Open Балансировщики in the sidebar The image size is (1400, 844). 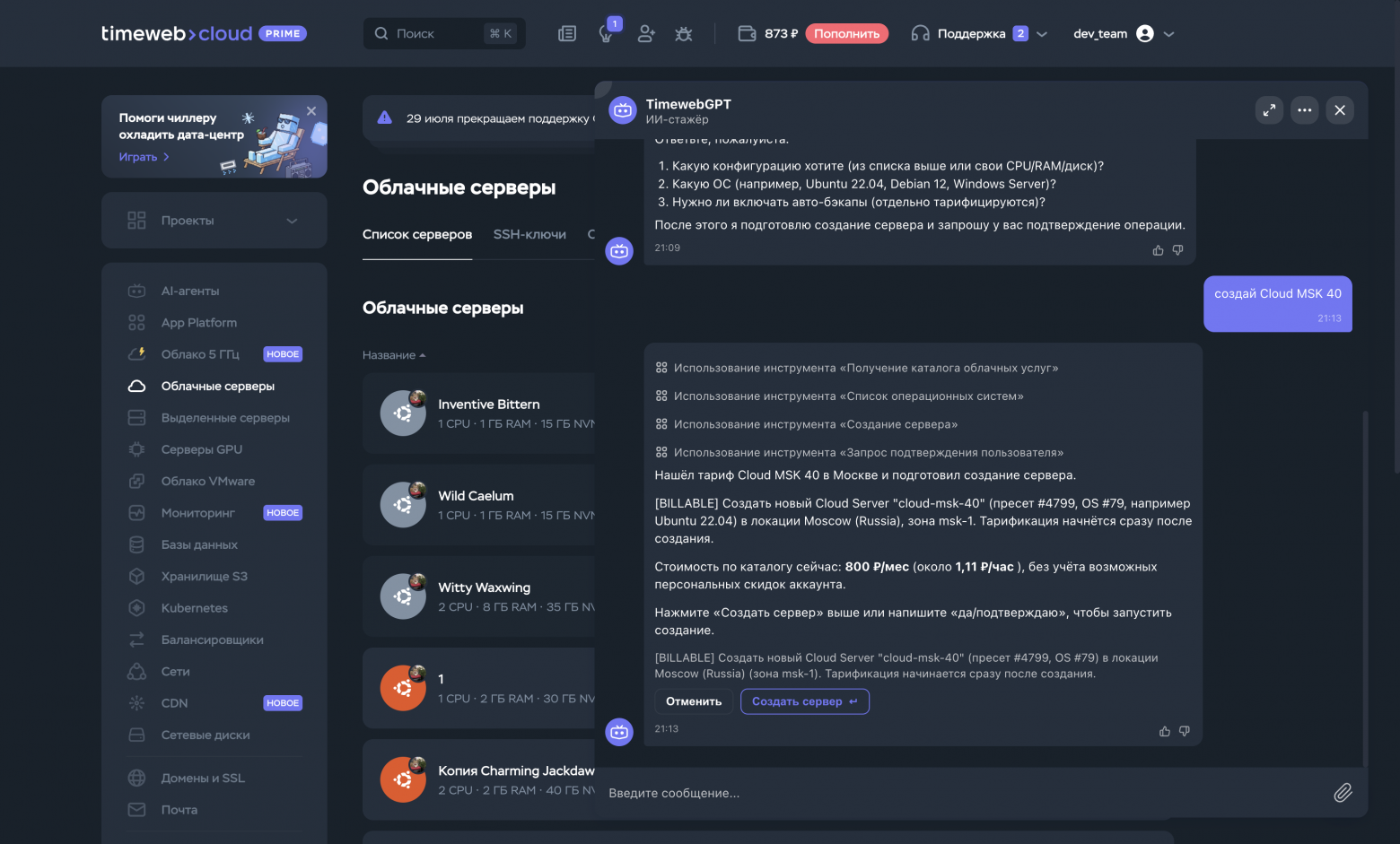pos(214,640)
